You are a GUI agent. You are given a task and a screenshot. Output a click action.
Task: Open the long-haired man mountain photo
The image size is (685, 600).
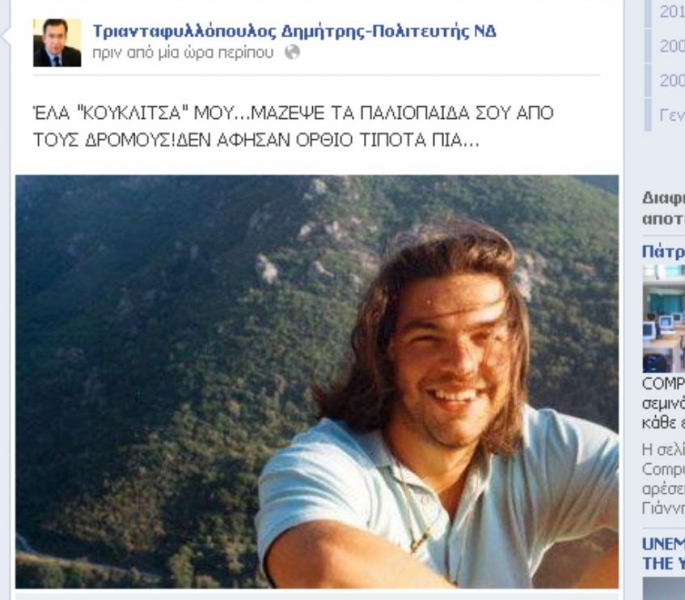[x=317, y=382]
